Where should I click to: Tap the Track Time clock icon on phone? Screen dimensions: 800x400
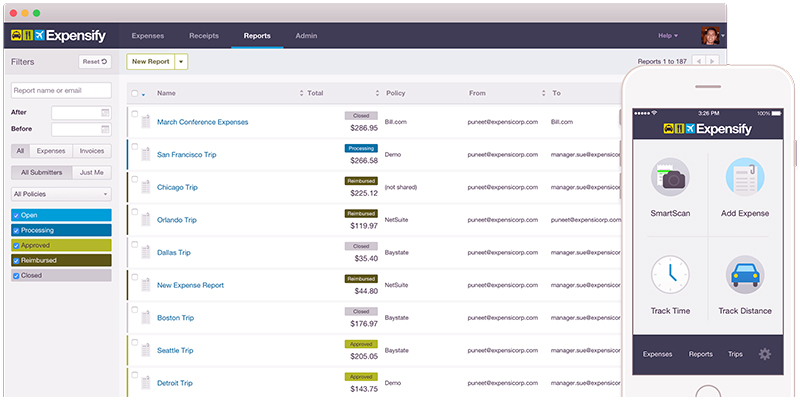click(x=670, y=274)
